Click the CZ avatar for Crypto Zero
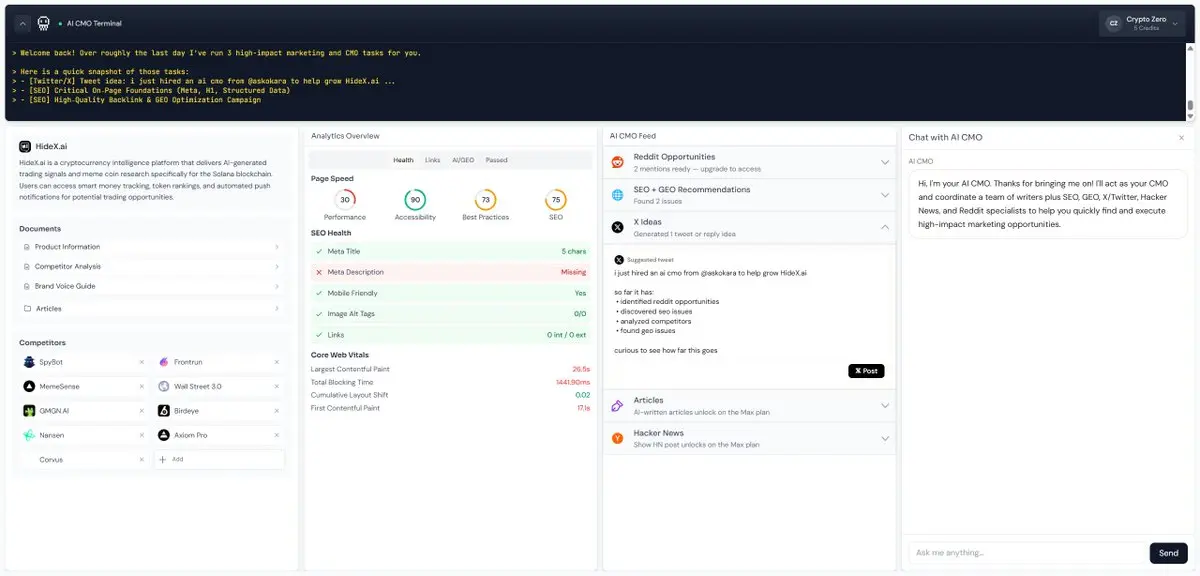The width and height of the screenshot is (1200, 576). coord(1113,23)
